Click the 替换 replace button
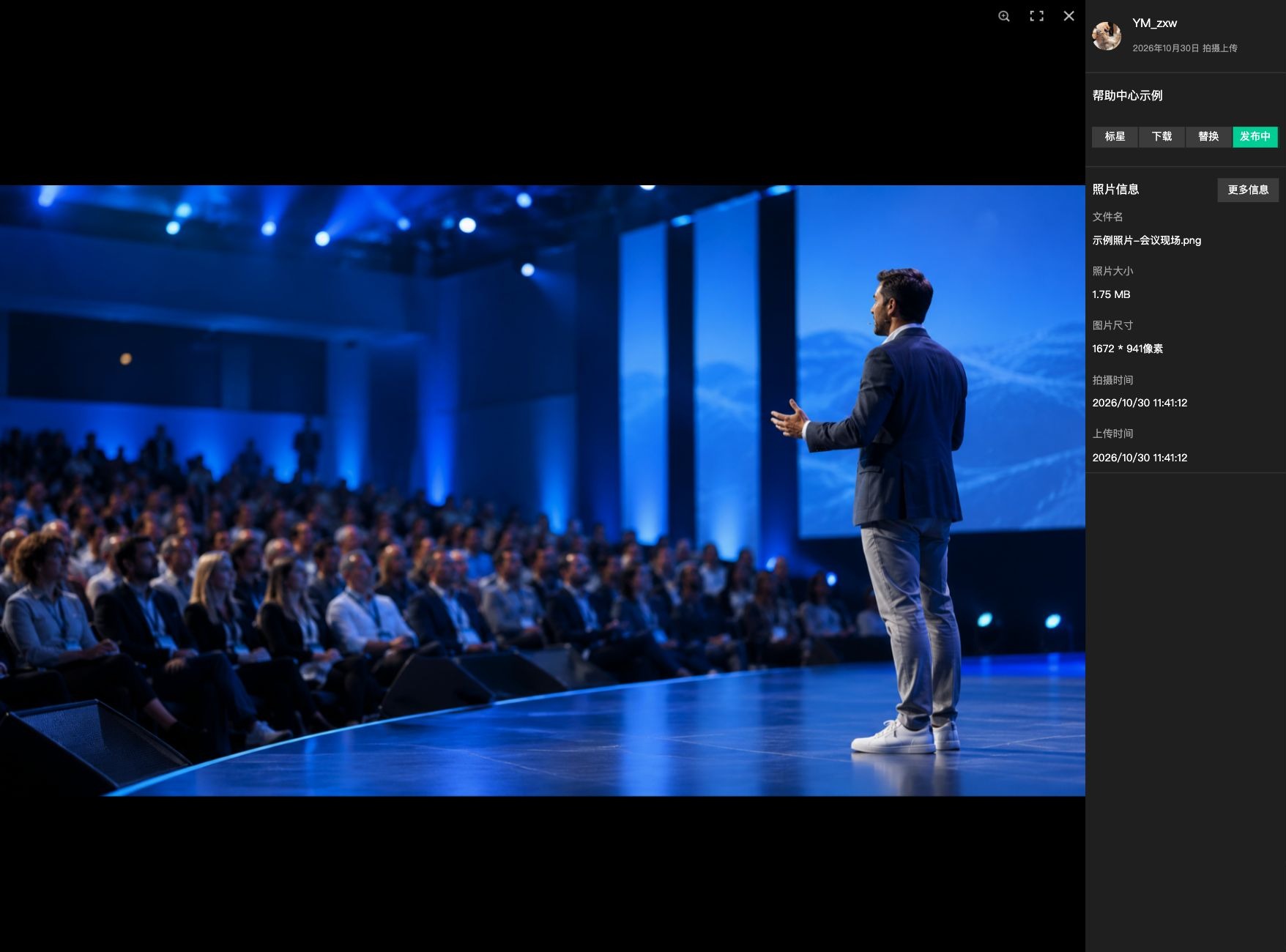This screenshot has width=1286, height=952. click(x=1208, y=137)
